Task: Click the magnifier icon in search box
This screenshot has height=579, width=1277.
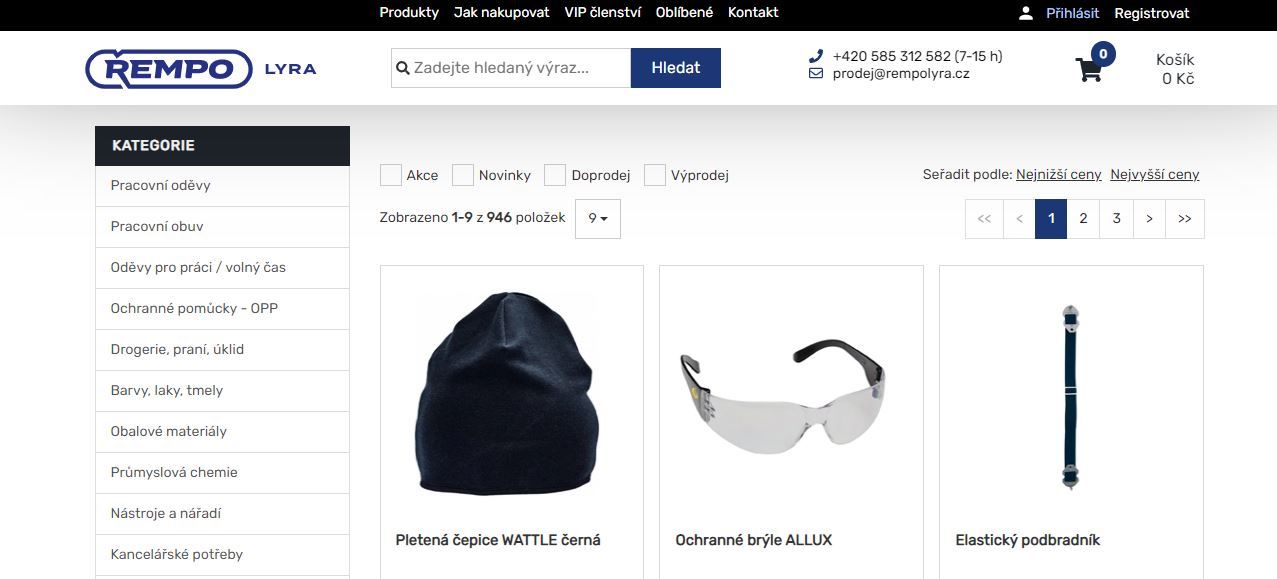Action: pyautogui.click(x=403, y=69)
